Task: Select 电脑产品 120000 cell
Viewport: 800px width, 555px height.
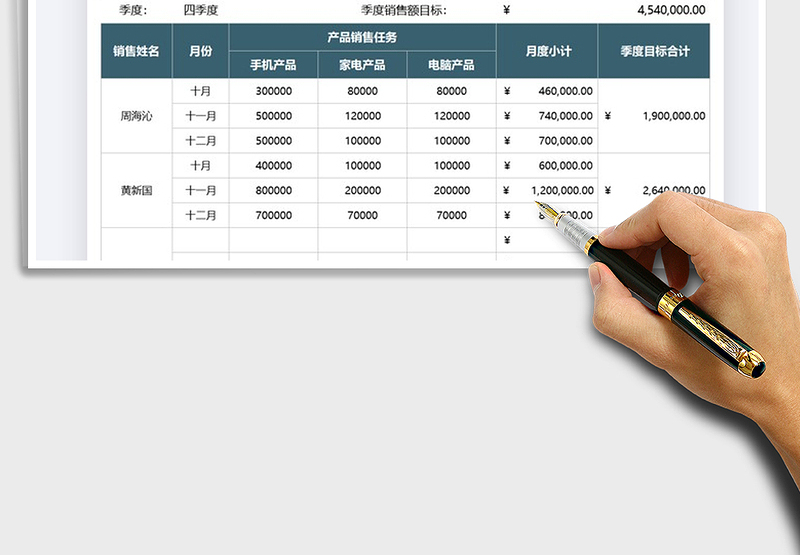Action: (x=452, y=116)
